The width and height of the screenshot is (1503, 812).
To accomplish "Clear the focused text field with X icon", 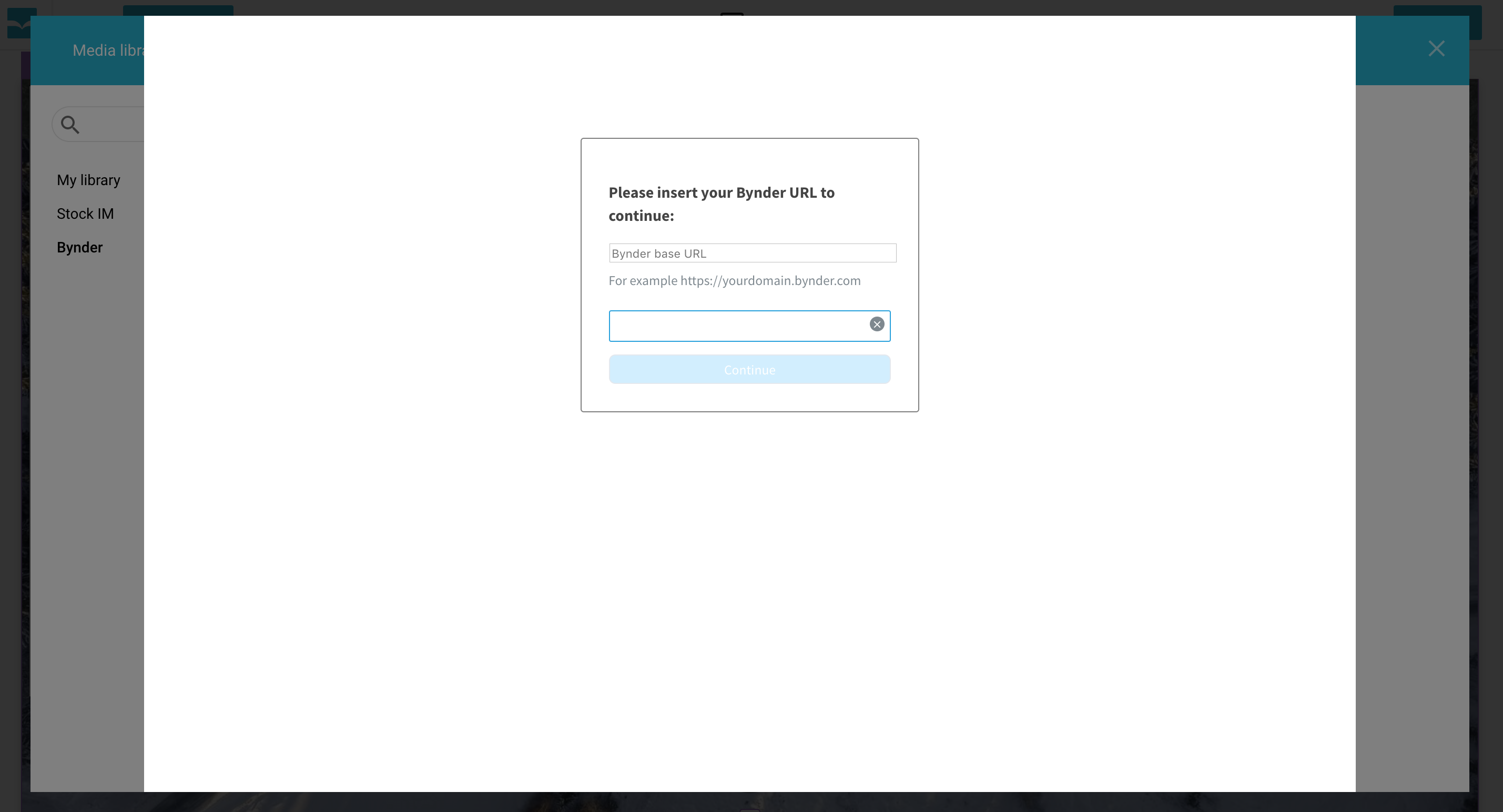I will click(876, 324).
